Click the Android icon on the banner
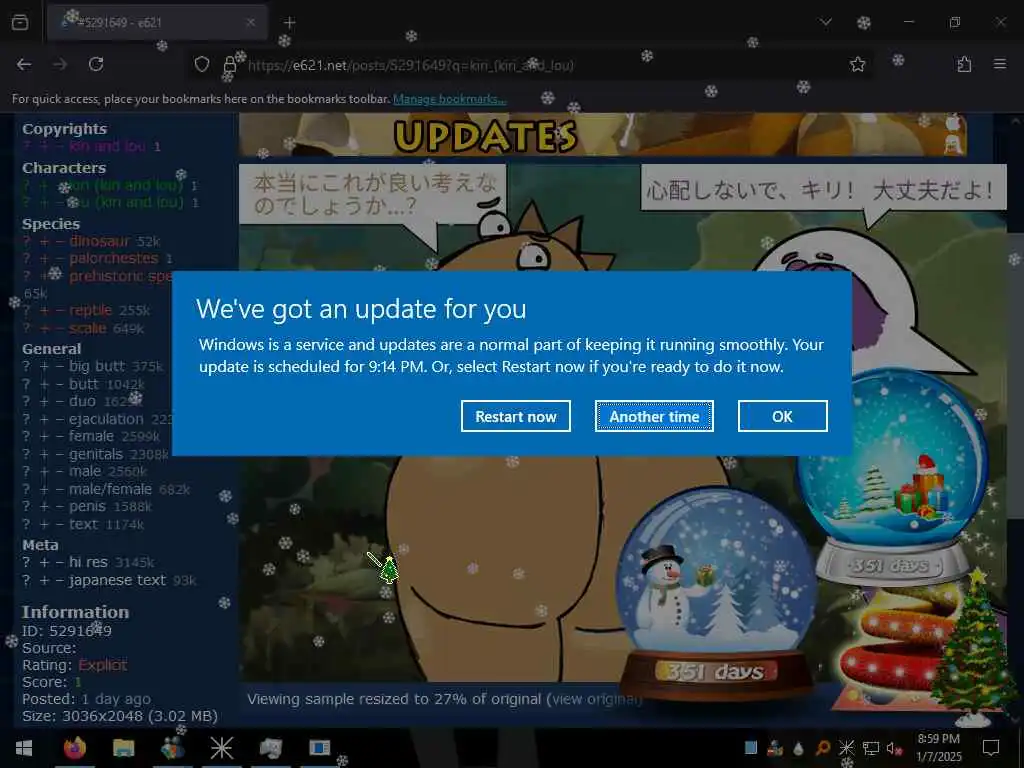The width and height of the screenshot is (1024, 768). (953, 144)
